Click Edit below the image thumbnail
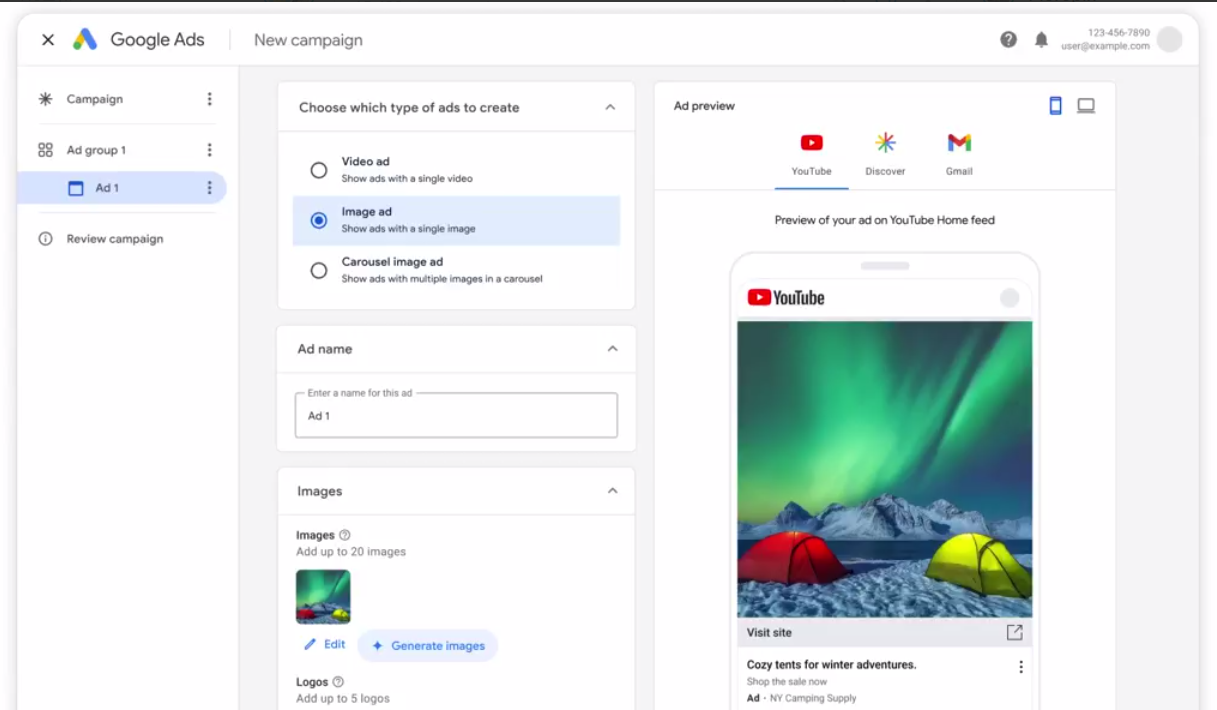Viewport: 1217px width, 710px height. pyautogui.click(x=325, y=645)
